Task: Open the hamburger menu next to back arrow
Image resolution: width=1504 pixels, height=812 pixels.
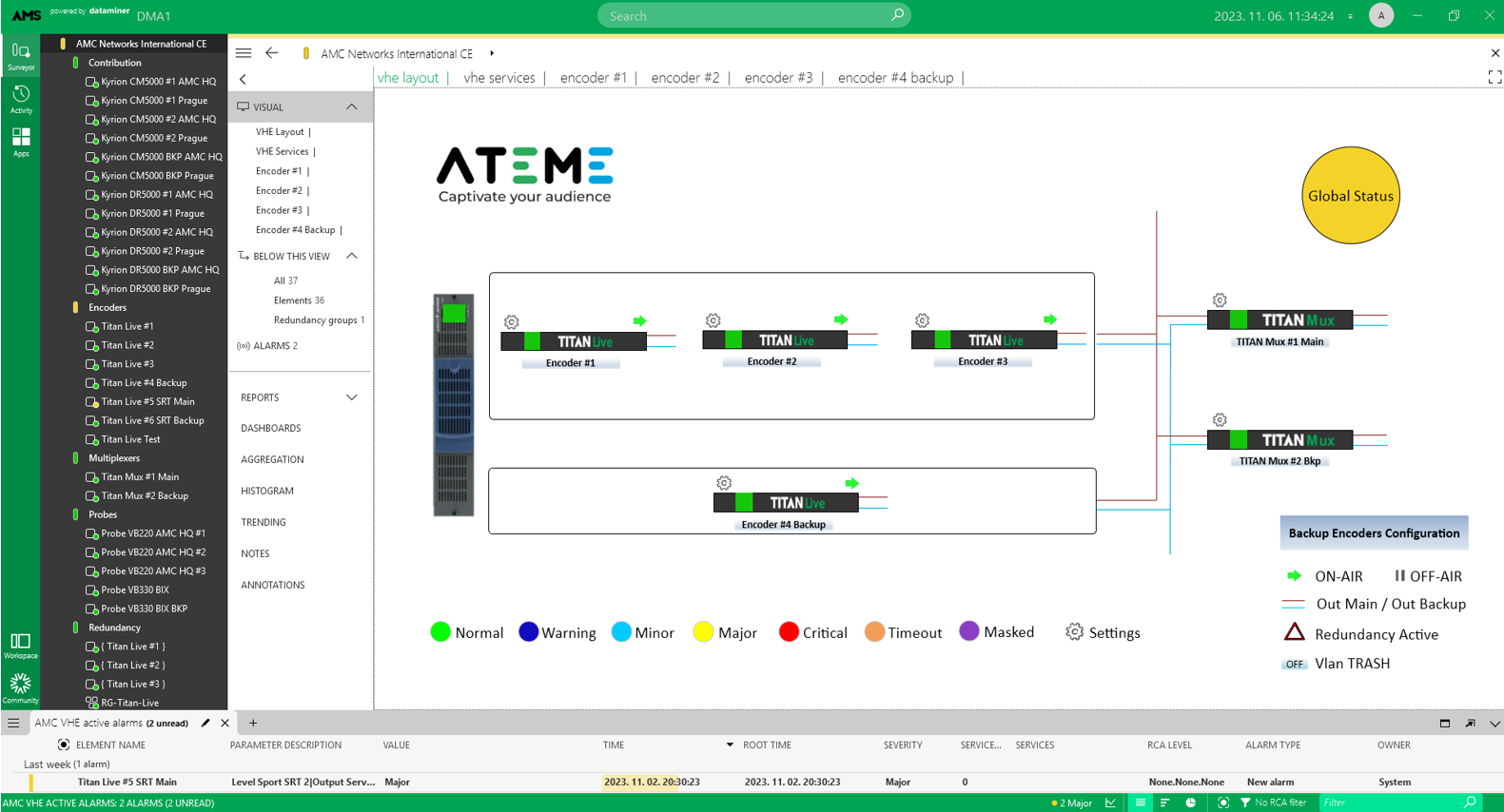Action: coord(244,53)
